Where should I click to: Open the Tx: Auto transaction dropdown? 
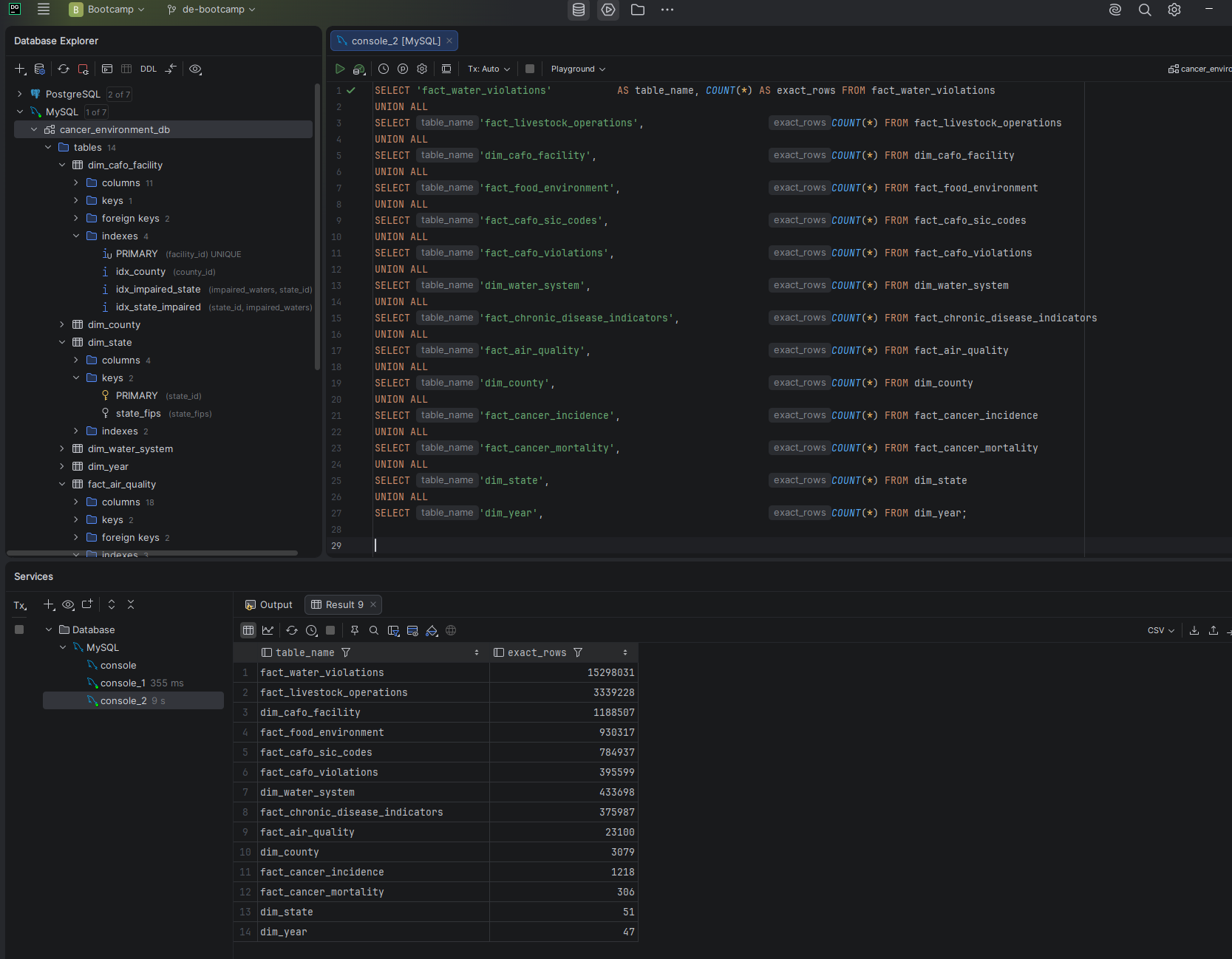click(x=489, y=69)
